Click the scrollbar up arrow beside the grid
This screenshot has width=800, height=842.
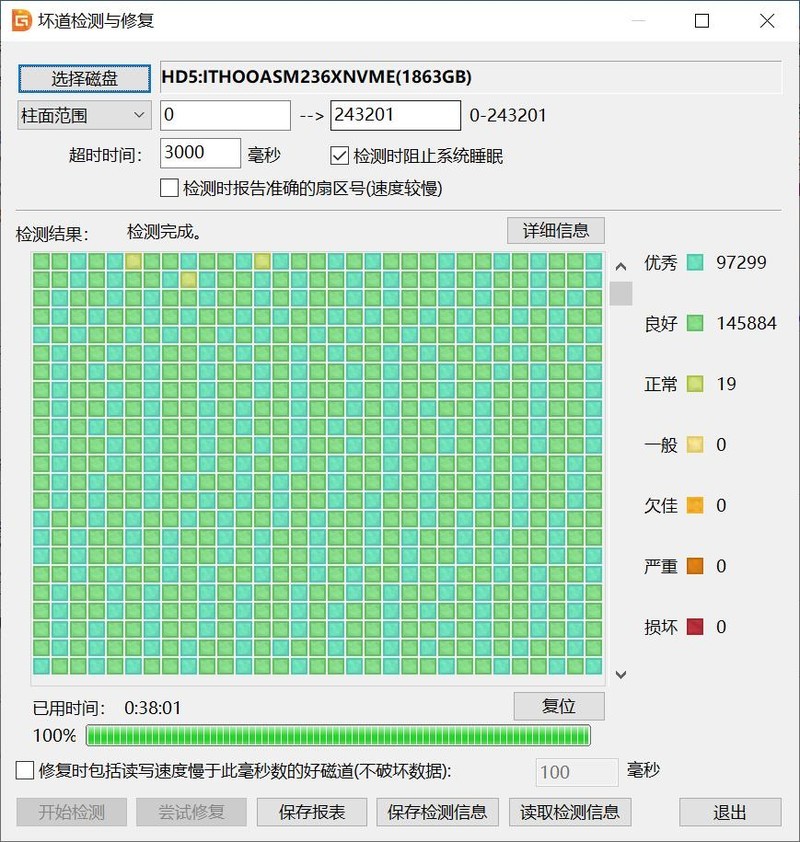(621, 264)
